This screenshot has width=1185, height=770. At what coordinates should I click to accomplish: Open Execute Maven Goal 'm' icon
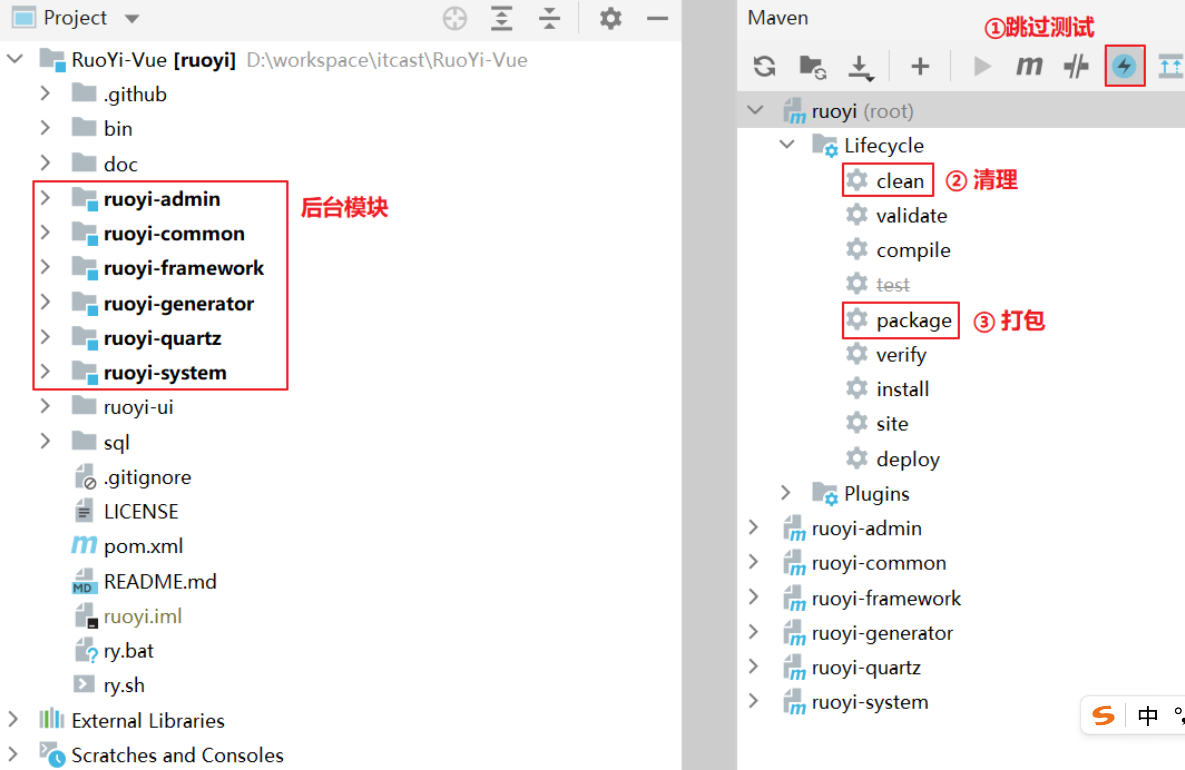coord(1029,66)
